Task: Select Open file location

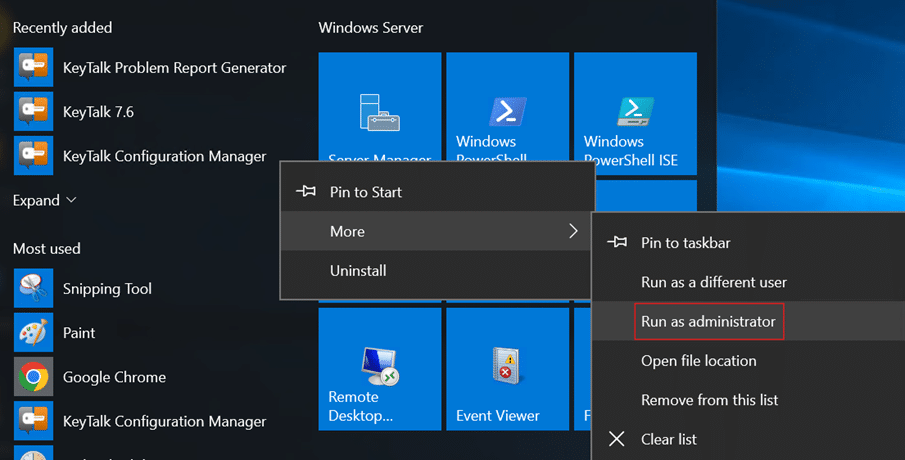Action: (698, 361)
